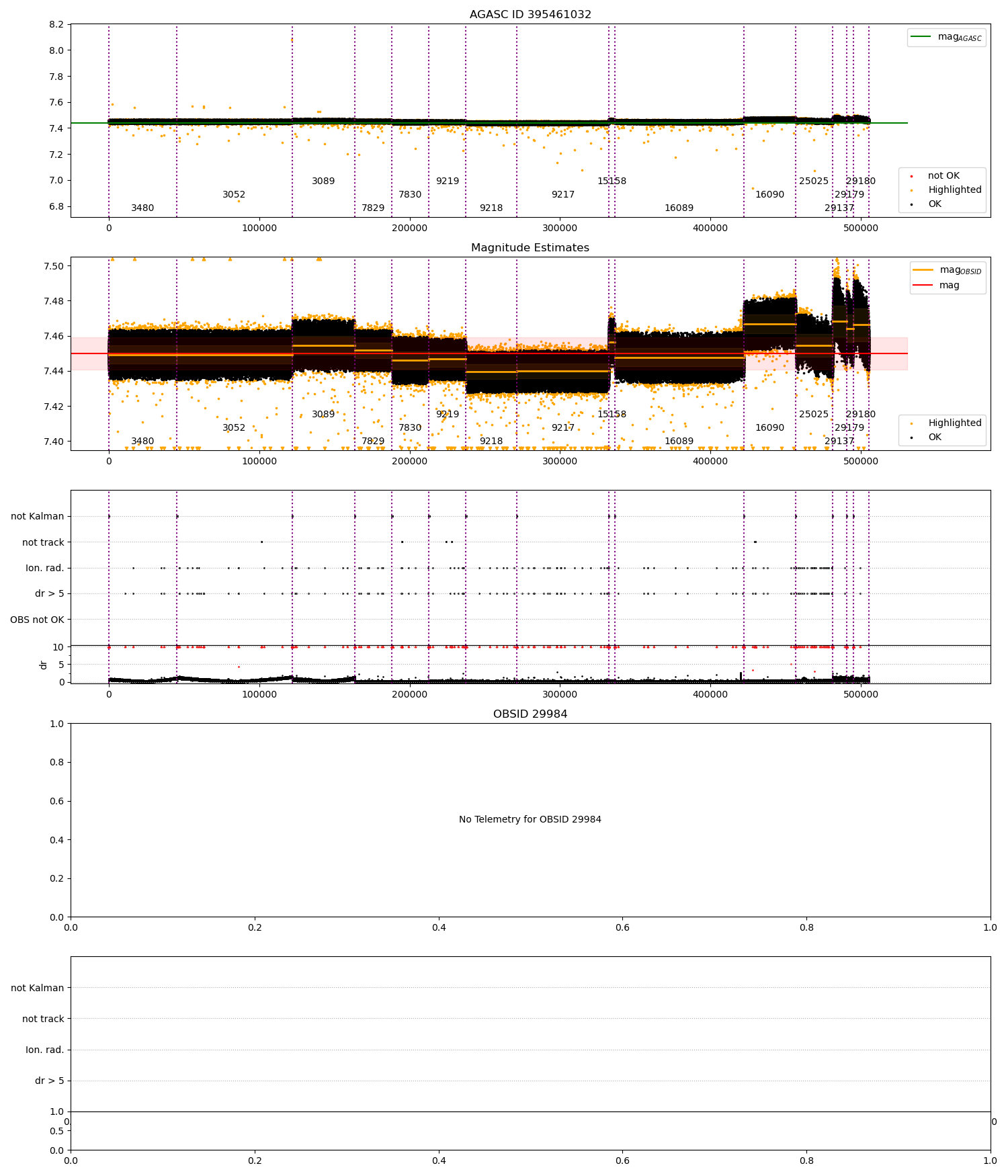The width and height of the screenshot is (1008, 1176).
Task: Click label 9217 in Magnitude Estimates plot
Action: 563,428
